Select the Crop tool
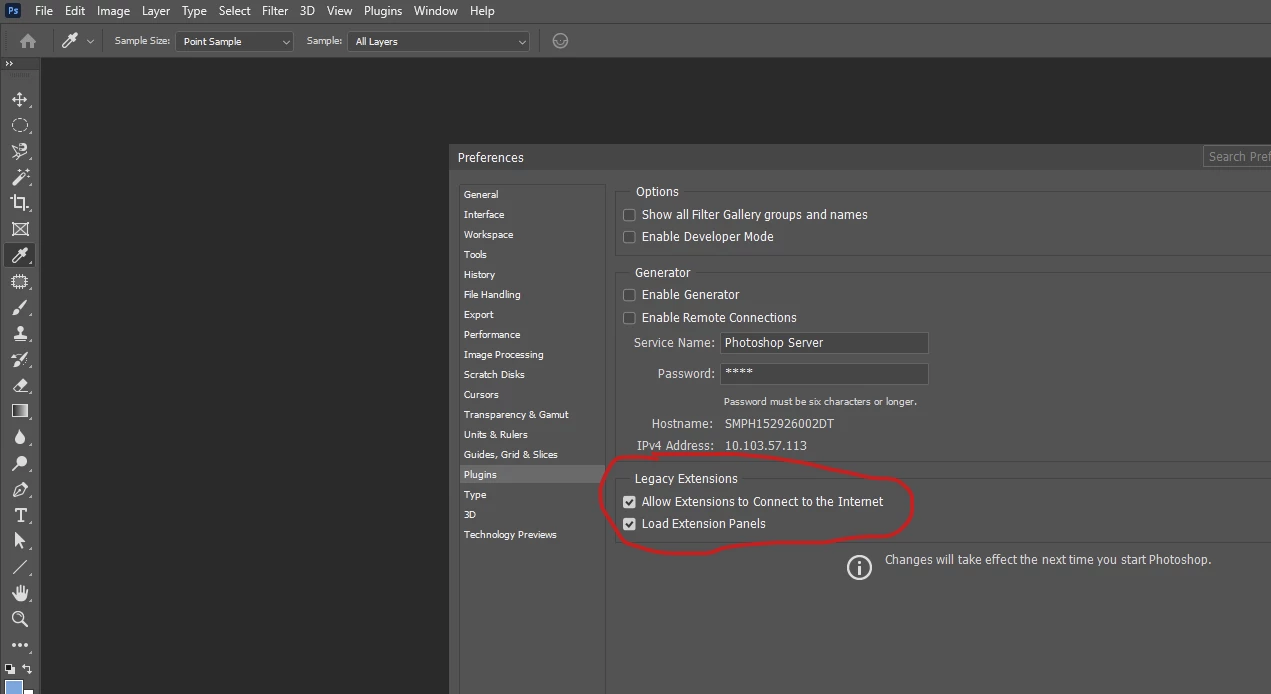Screen dimensions: 1271x694 (x=19, y=203)
